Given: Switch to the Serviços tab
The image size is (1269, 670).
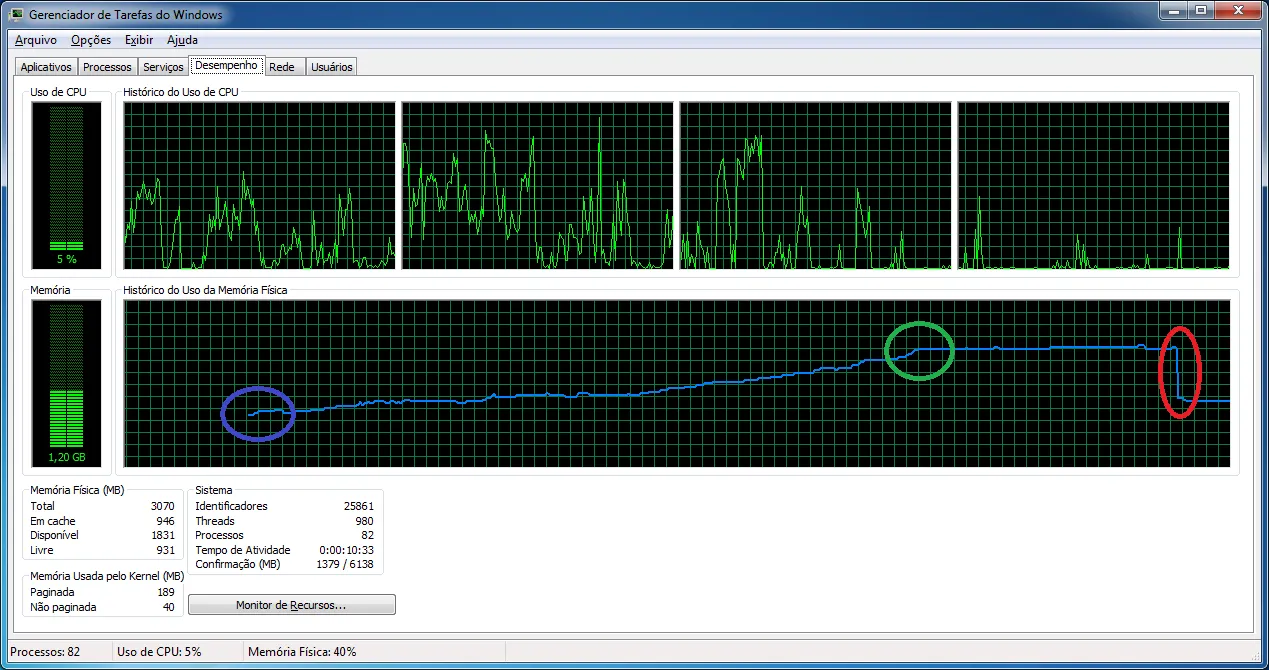Looking at the screenshot, I should pyautogui.click(x=163, y=67).
